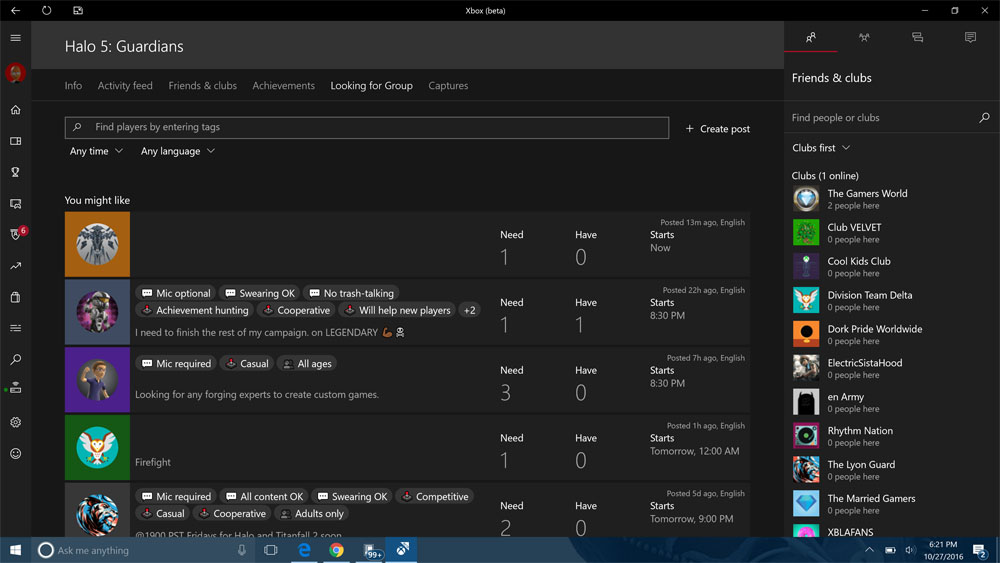Screen dimensions: 1000x563
Task: Click the Find players by entering tags field
Action: click(367, 128)
